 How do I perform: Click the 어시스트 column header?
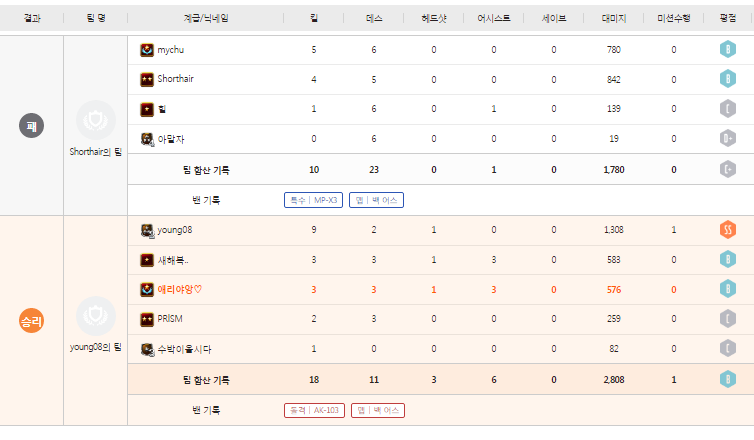click(493, 18)
